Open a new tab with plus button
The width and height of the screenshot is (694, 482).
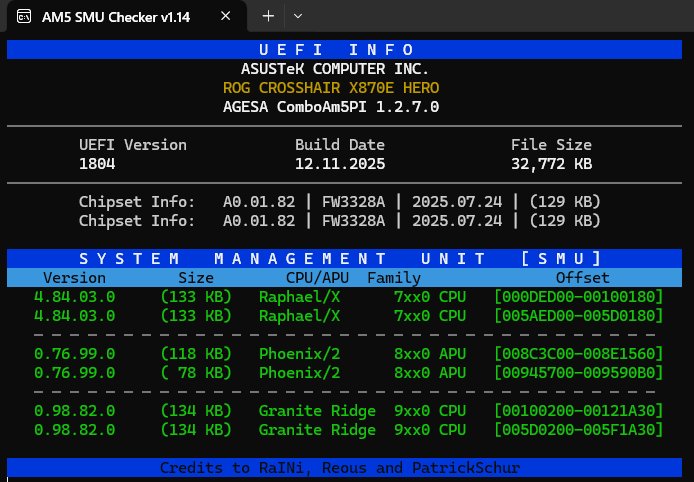(268, 17)
